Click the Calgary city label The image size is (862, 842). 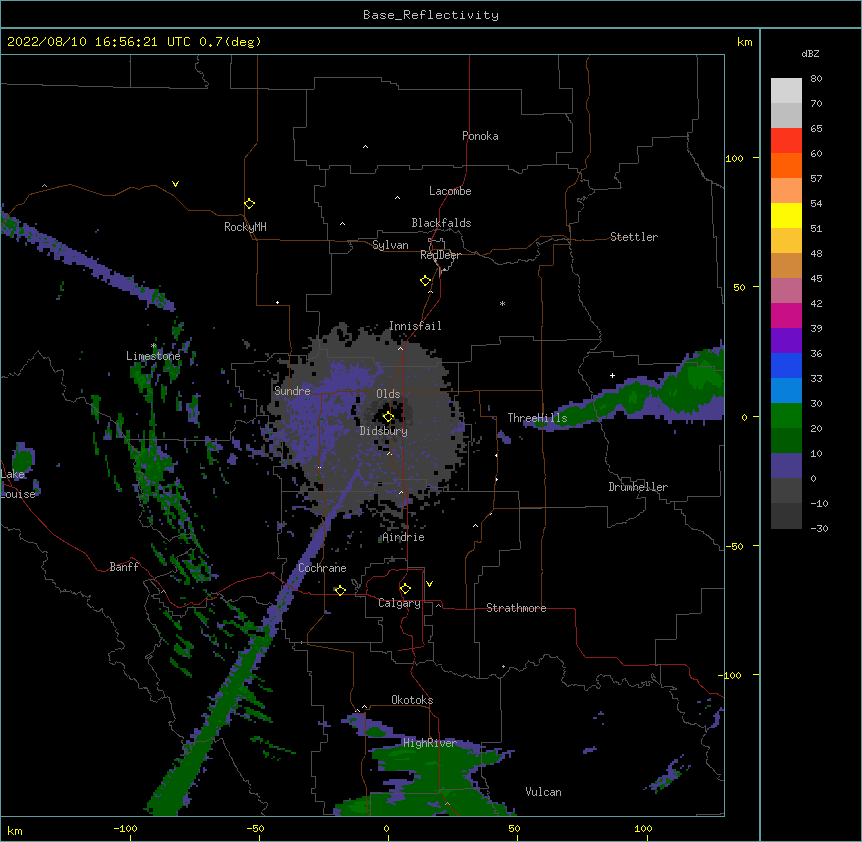point(400,603)
